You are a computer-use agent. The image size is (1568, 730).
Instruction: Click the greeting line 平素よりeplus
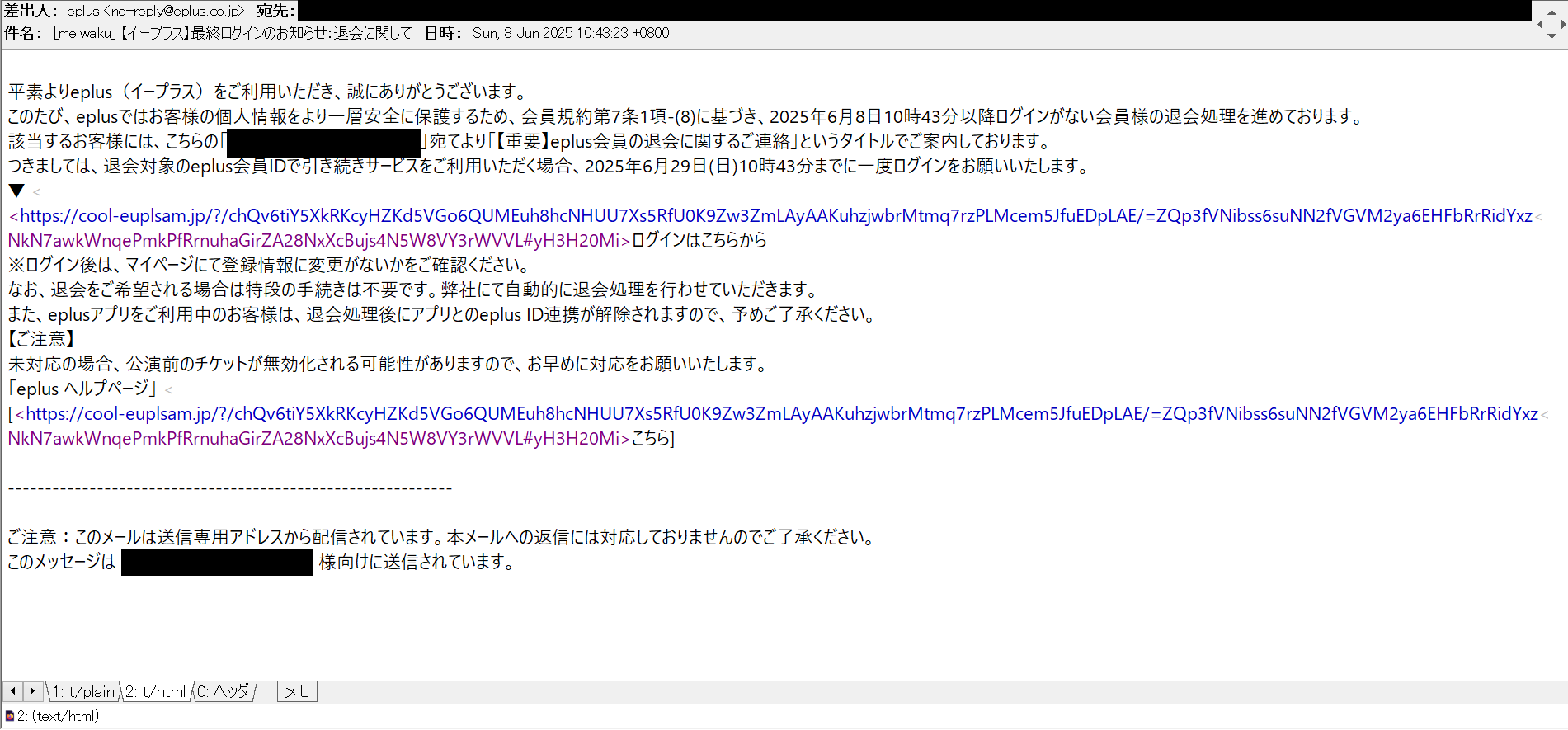click(x=268, y=92)
